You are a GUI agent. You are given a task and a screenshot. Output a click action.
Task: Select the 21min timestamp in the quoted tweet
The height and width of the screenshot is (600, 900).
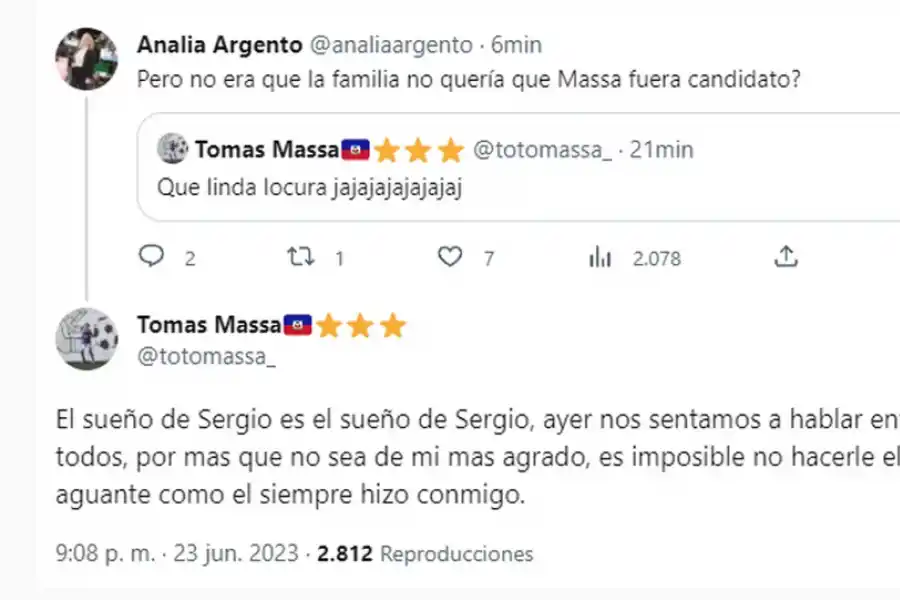point(659,149)
